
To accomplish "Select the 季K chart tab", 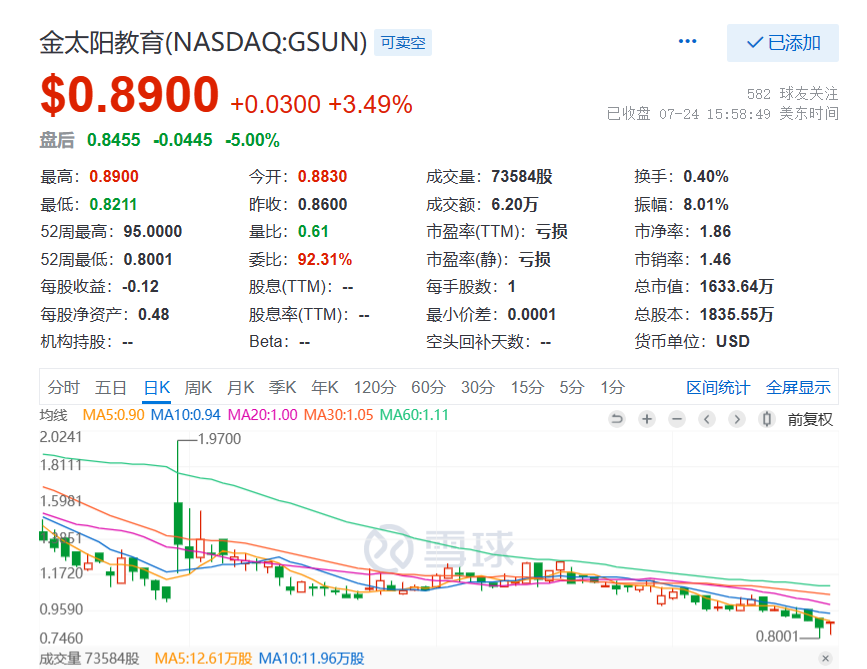I will 283,387.
